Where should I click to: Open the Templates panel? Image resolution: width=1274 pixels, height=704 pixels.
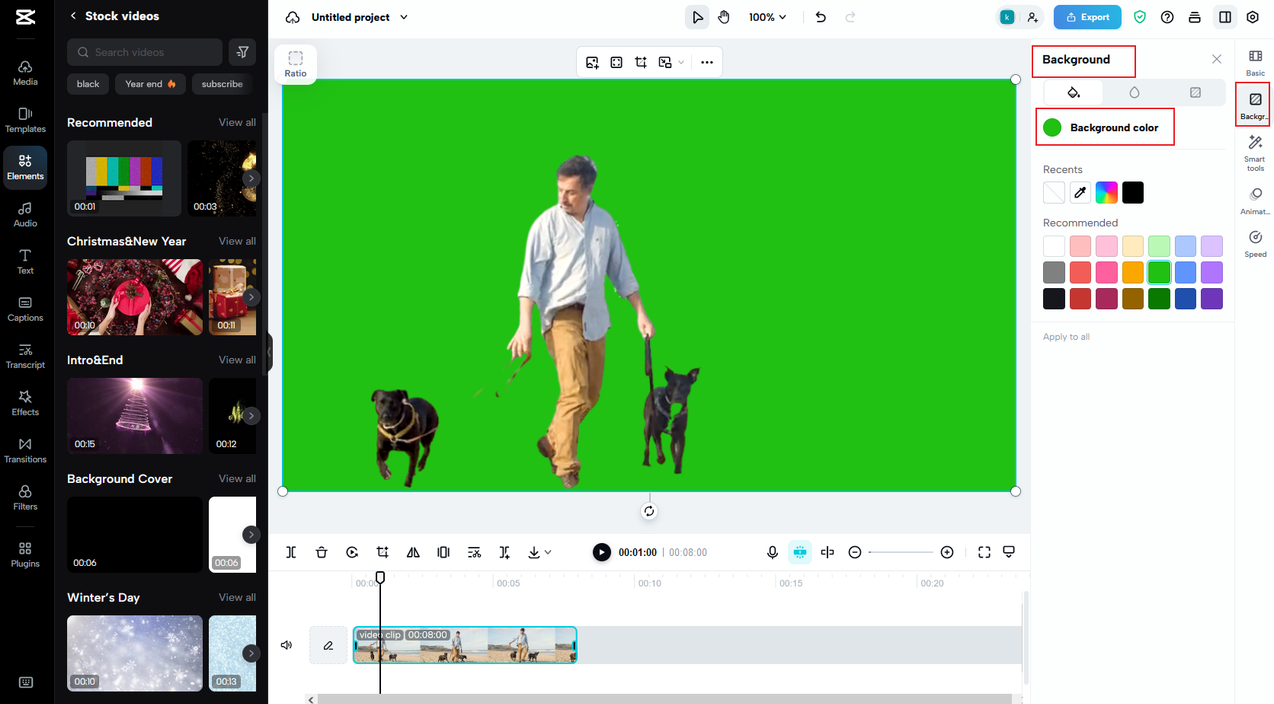[25, 120]
